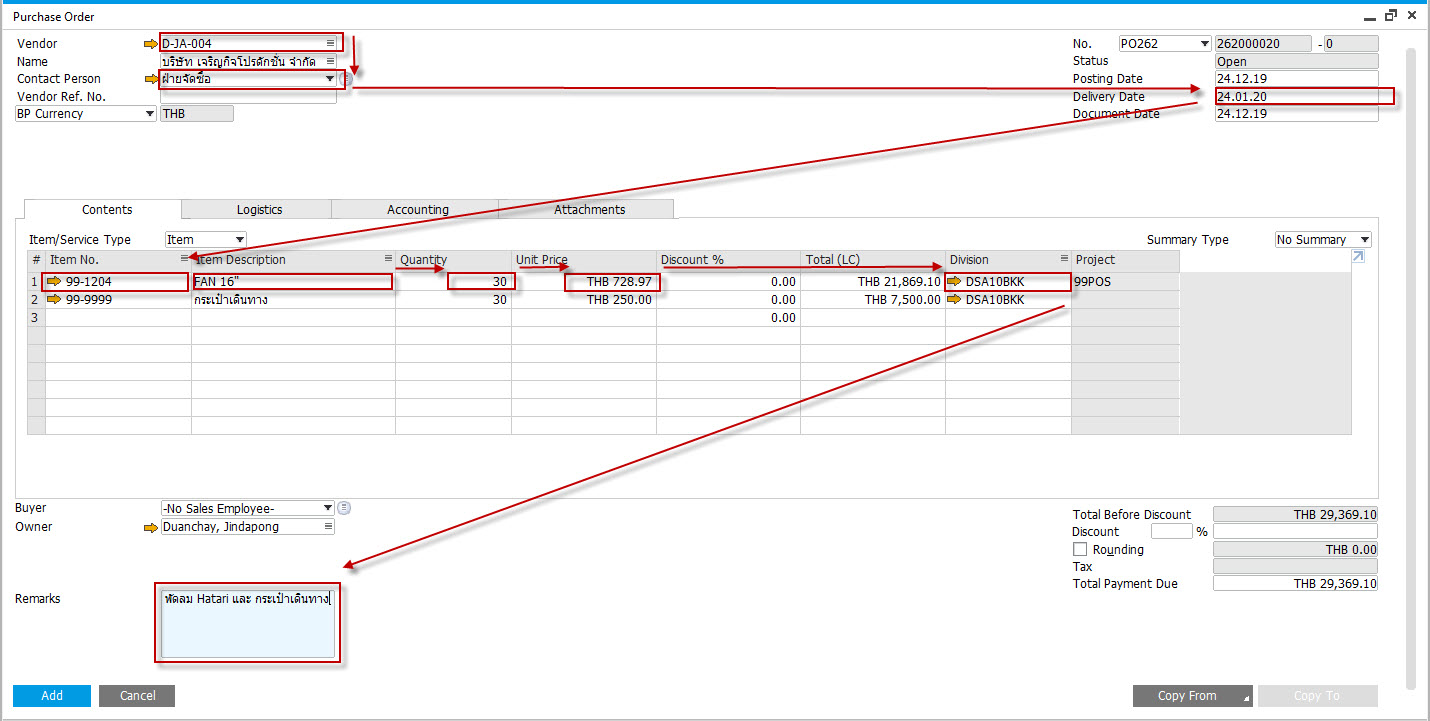Toggle the Rounding checkbox
This screenshot has height=721, width=1430.
tap(1080, 550)
